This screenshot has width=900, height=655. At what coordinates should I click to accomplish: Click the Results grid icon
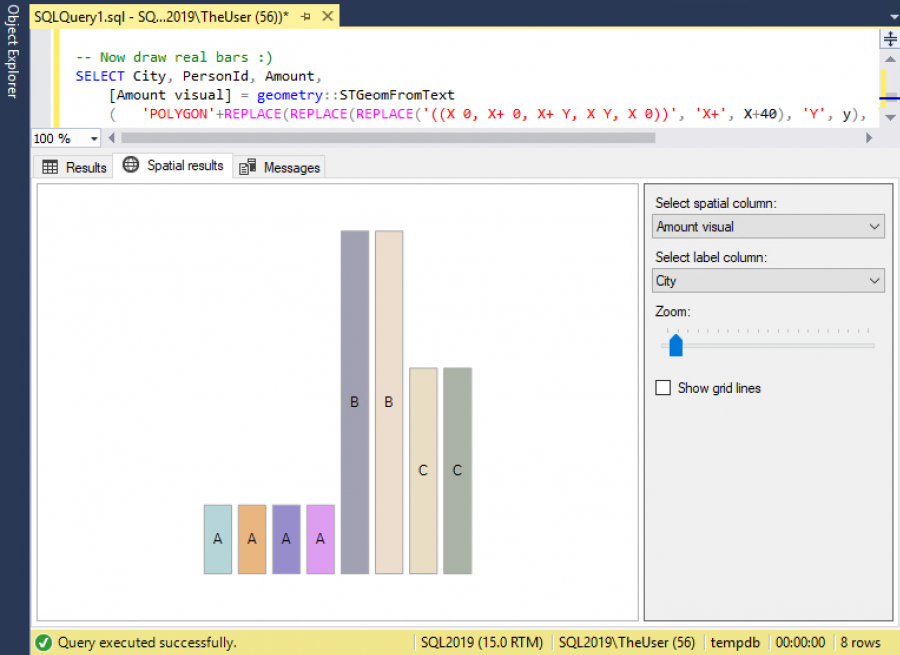click(x=49, y=166)
